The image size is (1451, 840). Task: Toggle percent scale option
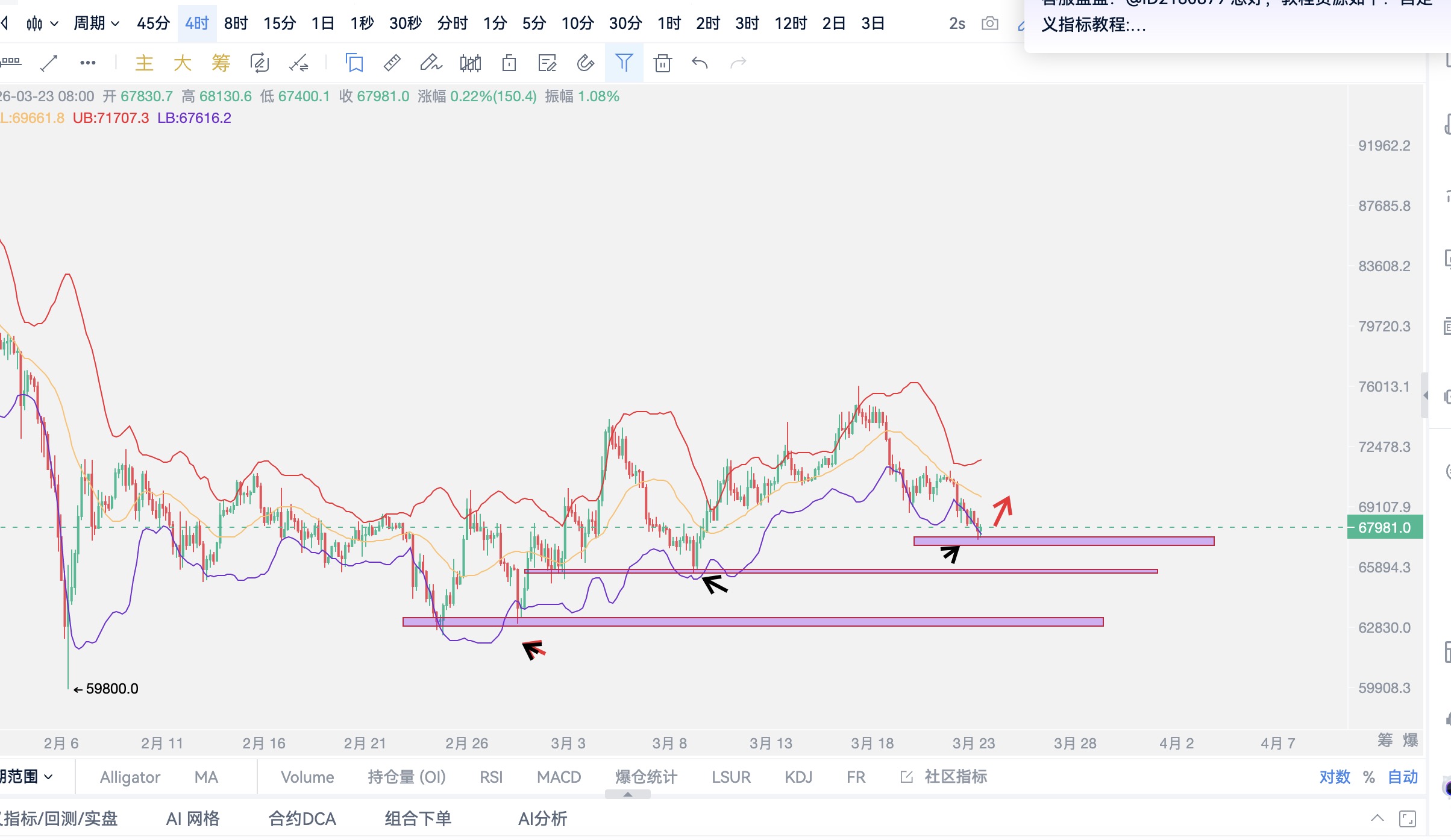coord(1369,777)
